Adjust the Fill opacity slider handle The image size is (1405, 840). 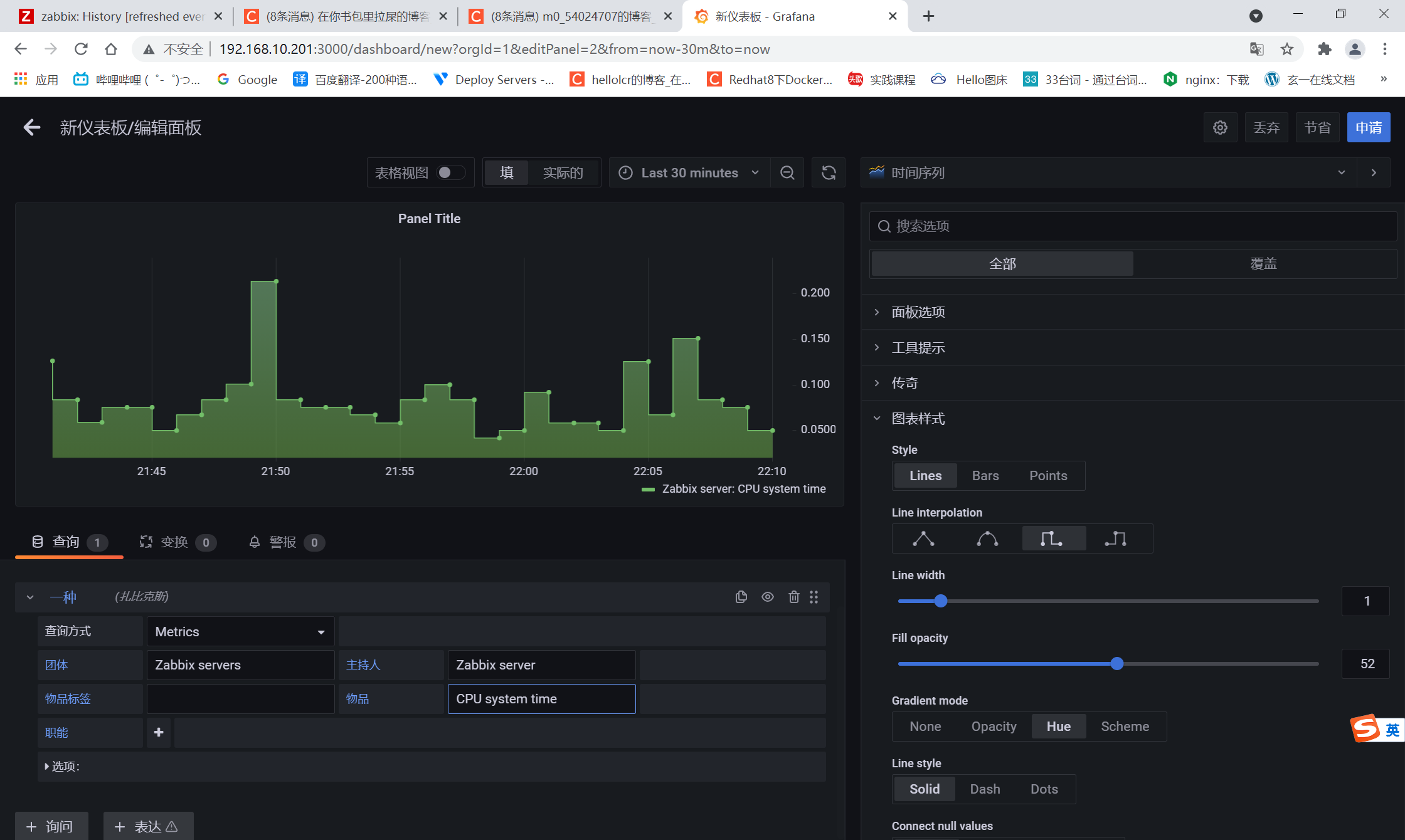tap(1116, 664)
